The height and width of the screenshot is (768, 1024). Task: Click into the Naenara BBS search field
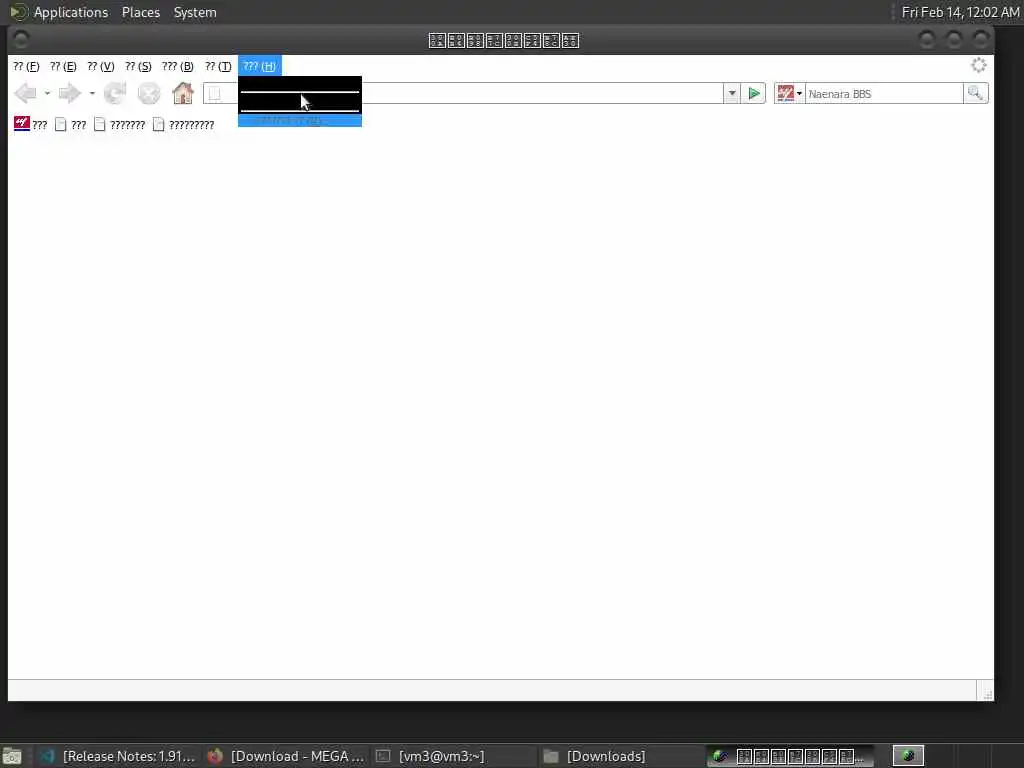884,93
